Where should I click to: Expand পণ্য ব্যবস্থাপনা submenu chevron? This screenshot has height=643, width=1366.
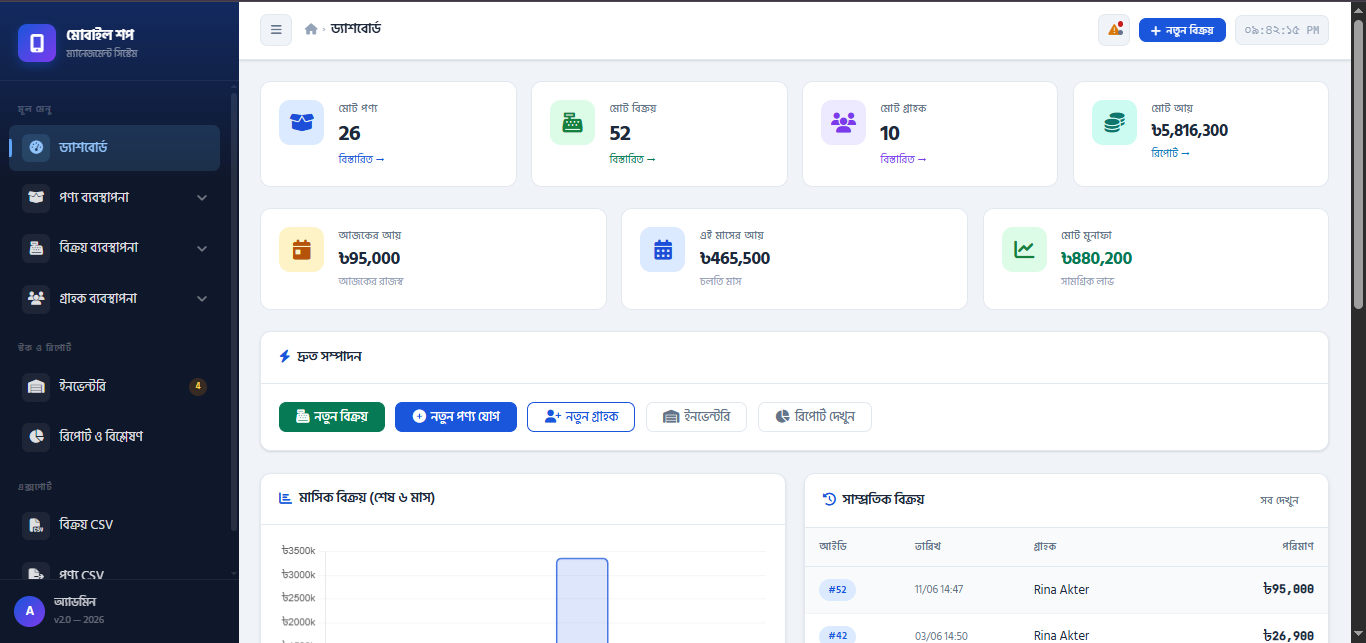click(x=202, y=198)
